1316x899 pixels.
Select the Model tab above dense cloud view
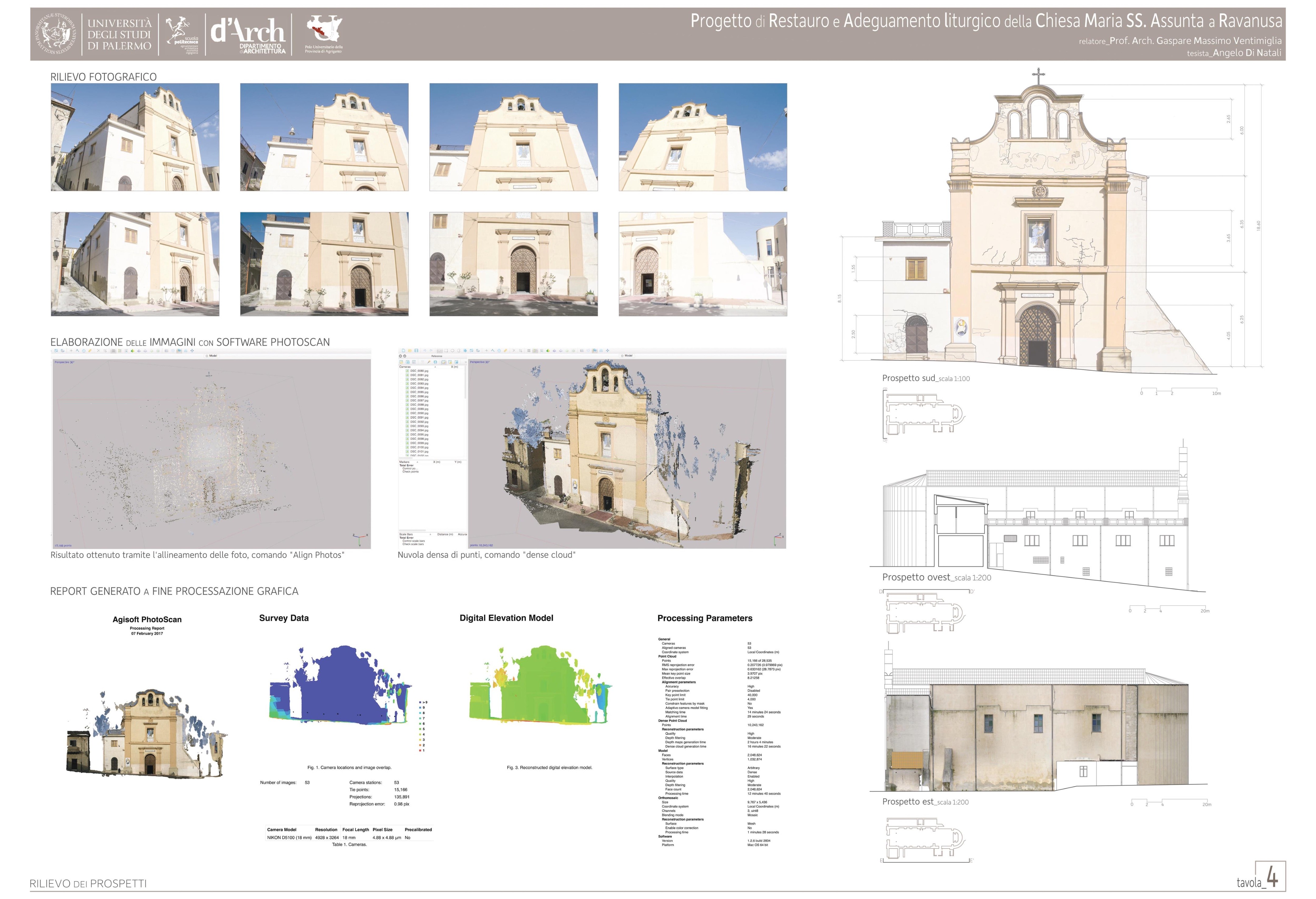pyautogui.click(x=628, y=355)
